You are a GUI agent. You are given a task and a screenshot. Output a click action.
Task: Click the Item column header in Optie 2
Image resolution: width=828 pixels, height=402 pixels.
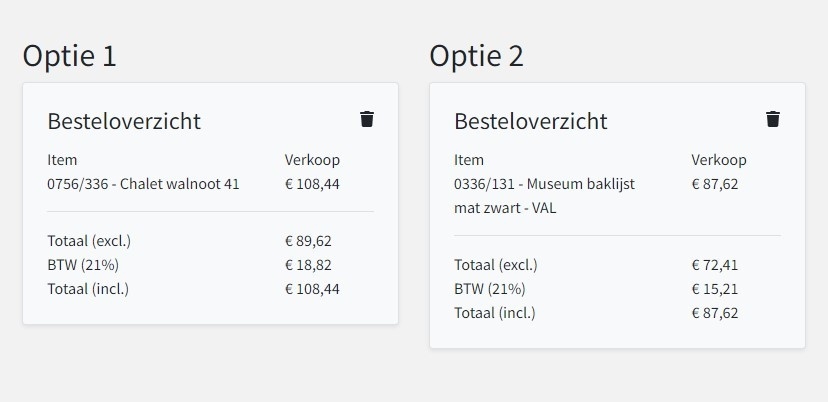point(469,160)
